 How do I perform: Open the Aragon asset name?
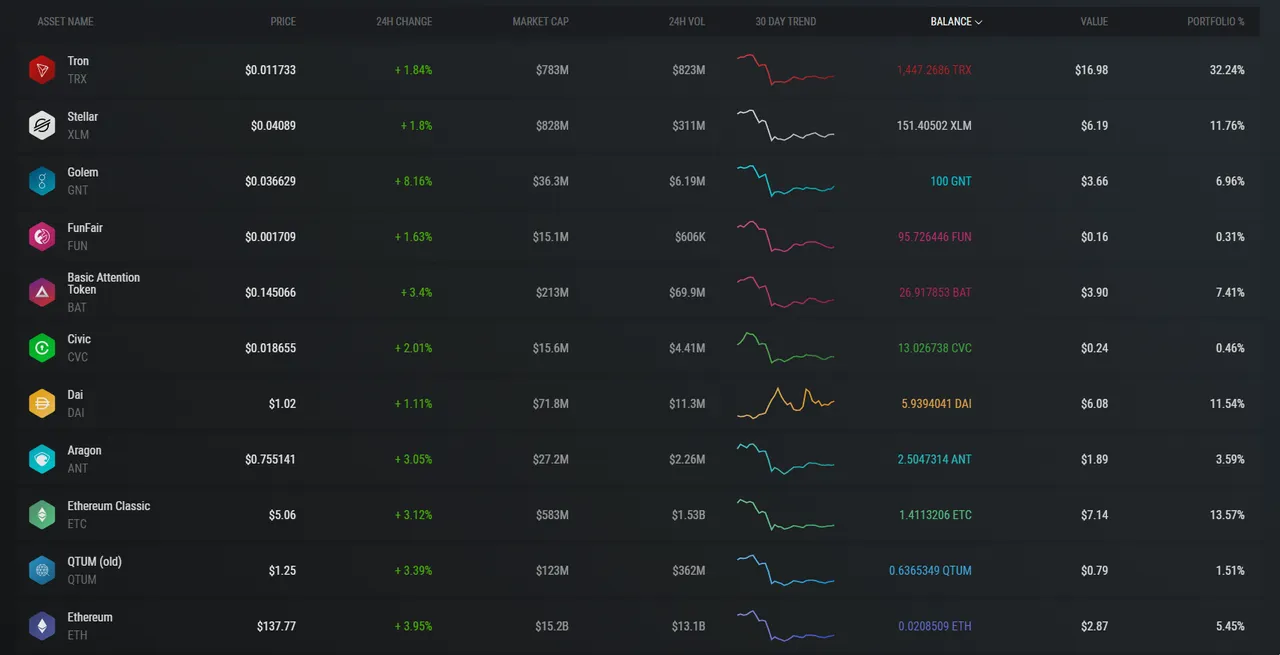[85, 450]
